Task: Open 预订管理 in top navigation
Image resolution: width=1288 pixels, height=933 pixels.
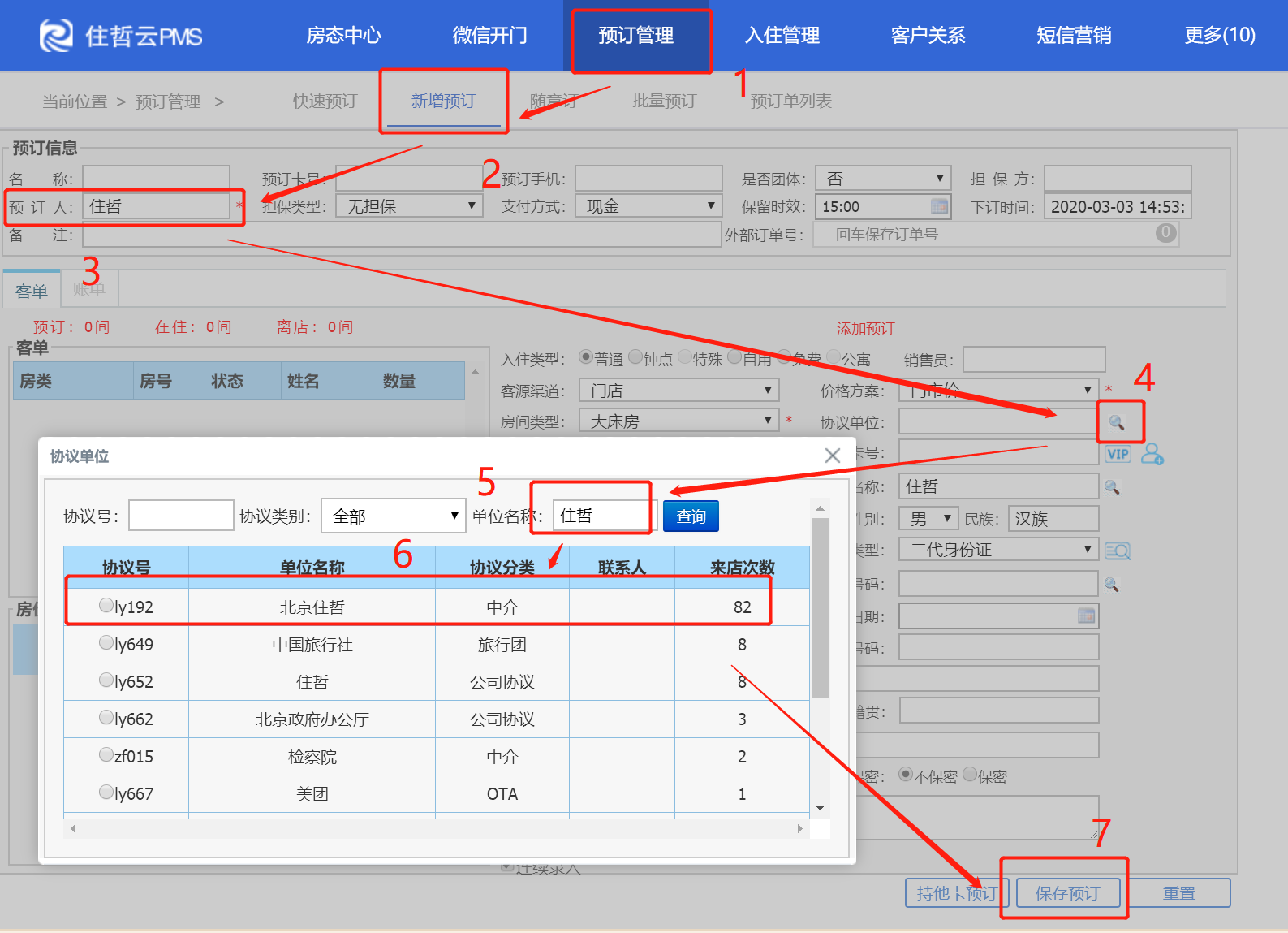Action: pyautogui.click(x=635, y=35)
